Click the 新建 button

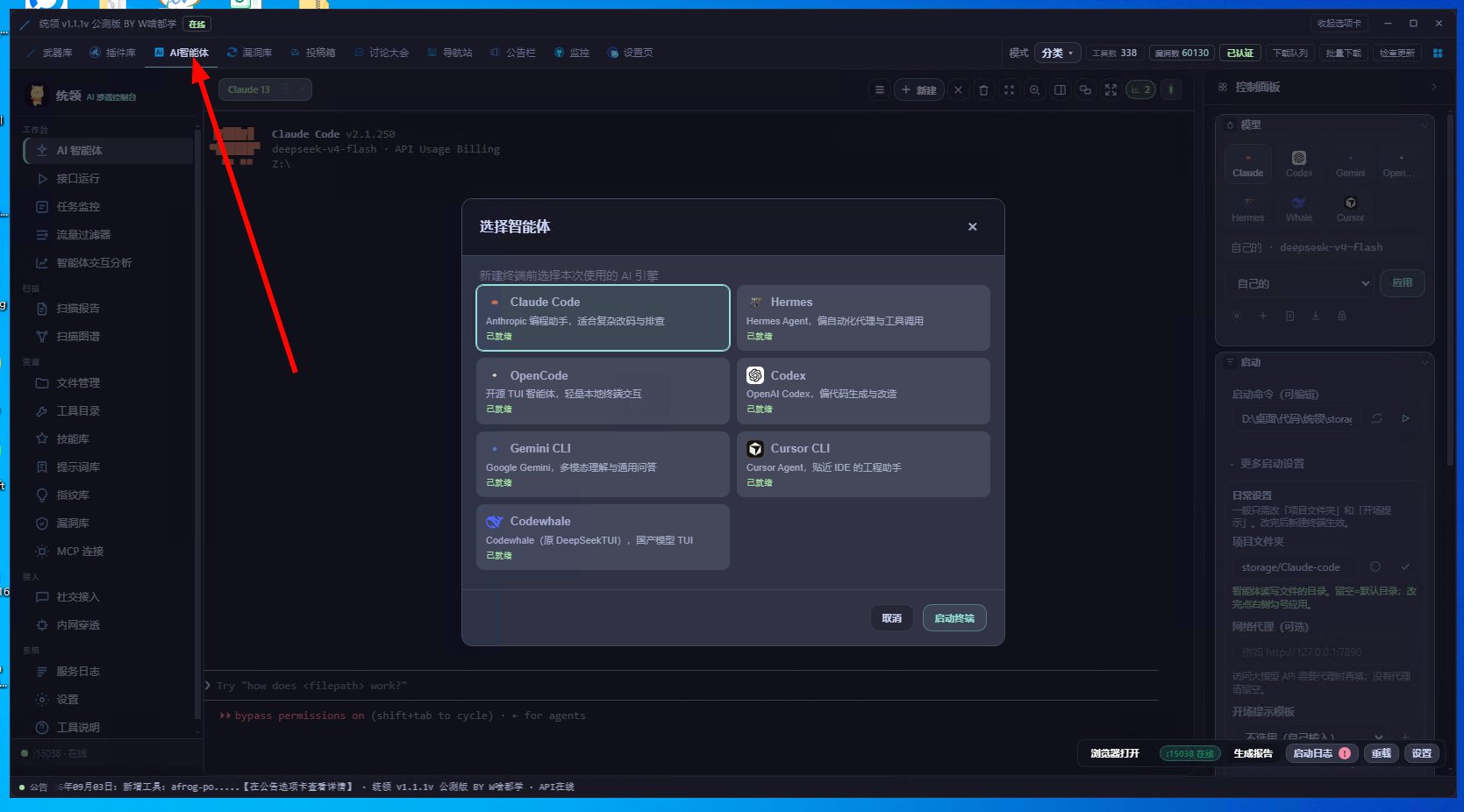(919, 89)
